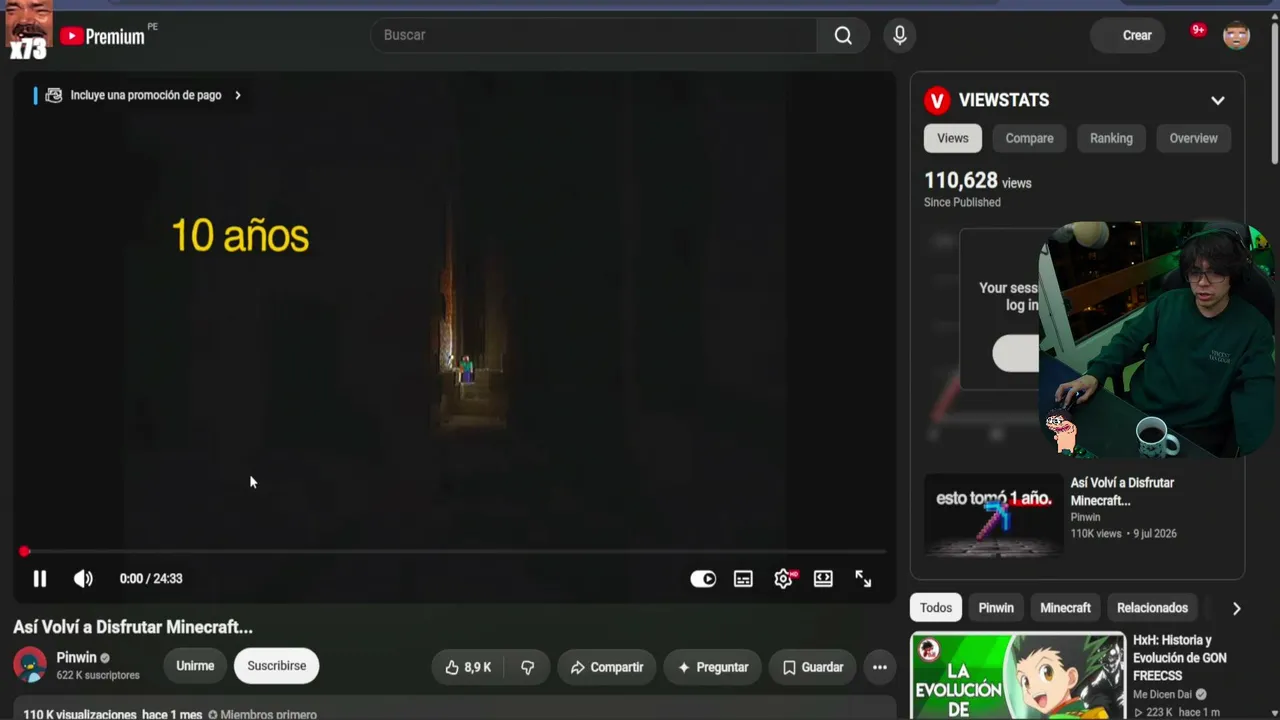The height and width of the screenshot is (720, 1280).
Task: Select the Compare tab in ViewStats
Action: (x=1029, y=138)
